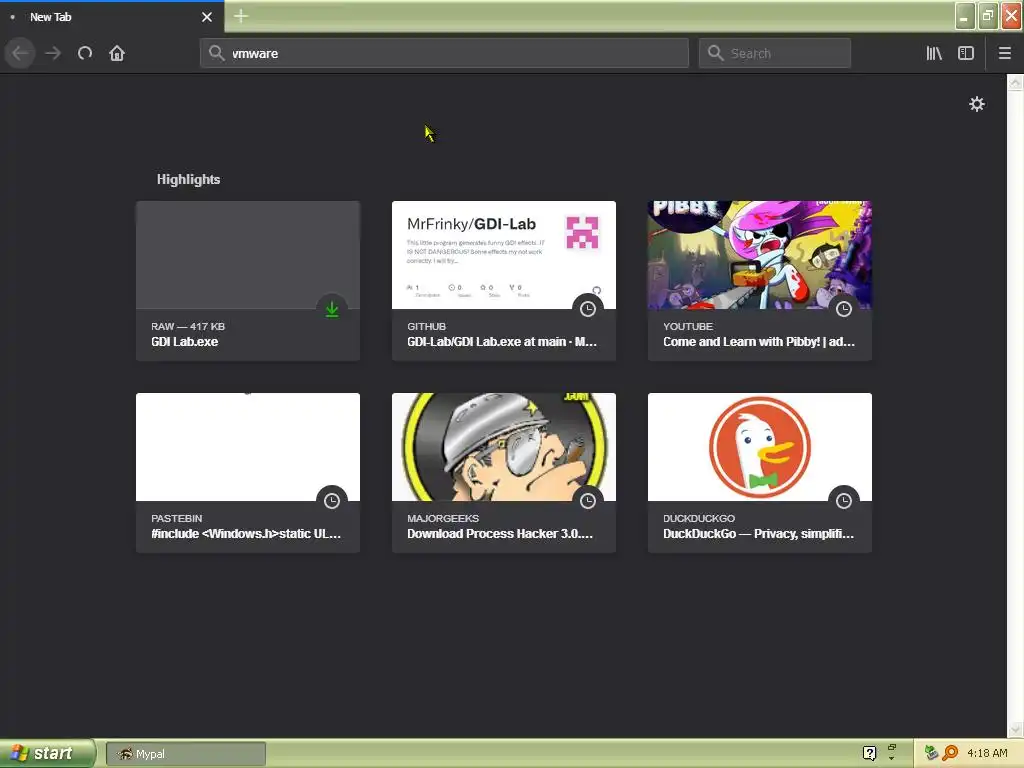
Task: Click the magnifier icon in Search box
Action: pos(715,53)
